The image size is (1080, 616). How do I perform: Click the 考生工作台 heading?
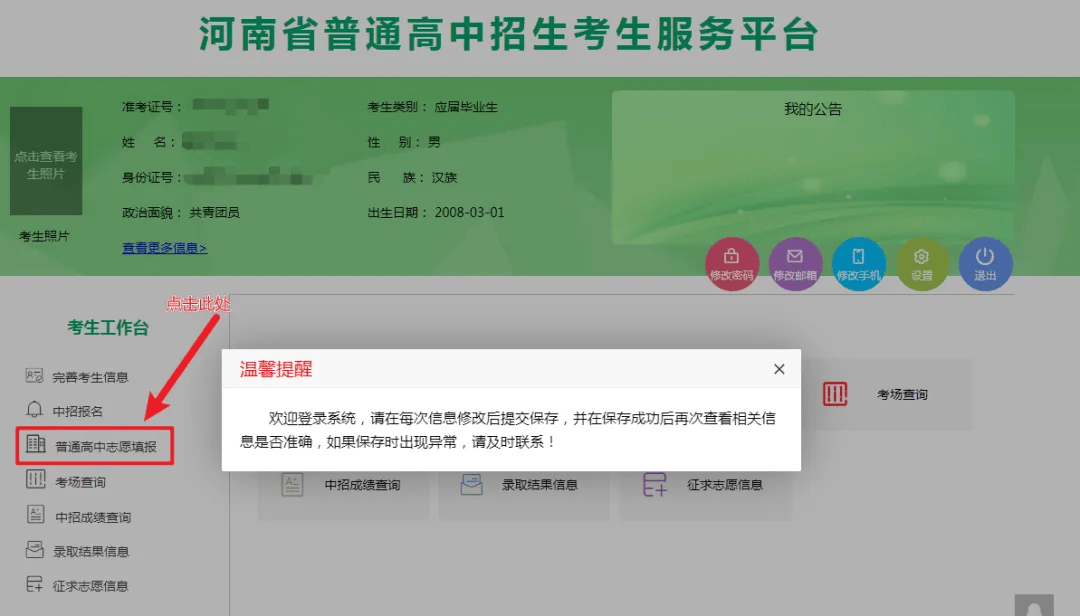tap(107, 327)
